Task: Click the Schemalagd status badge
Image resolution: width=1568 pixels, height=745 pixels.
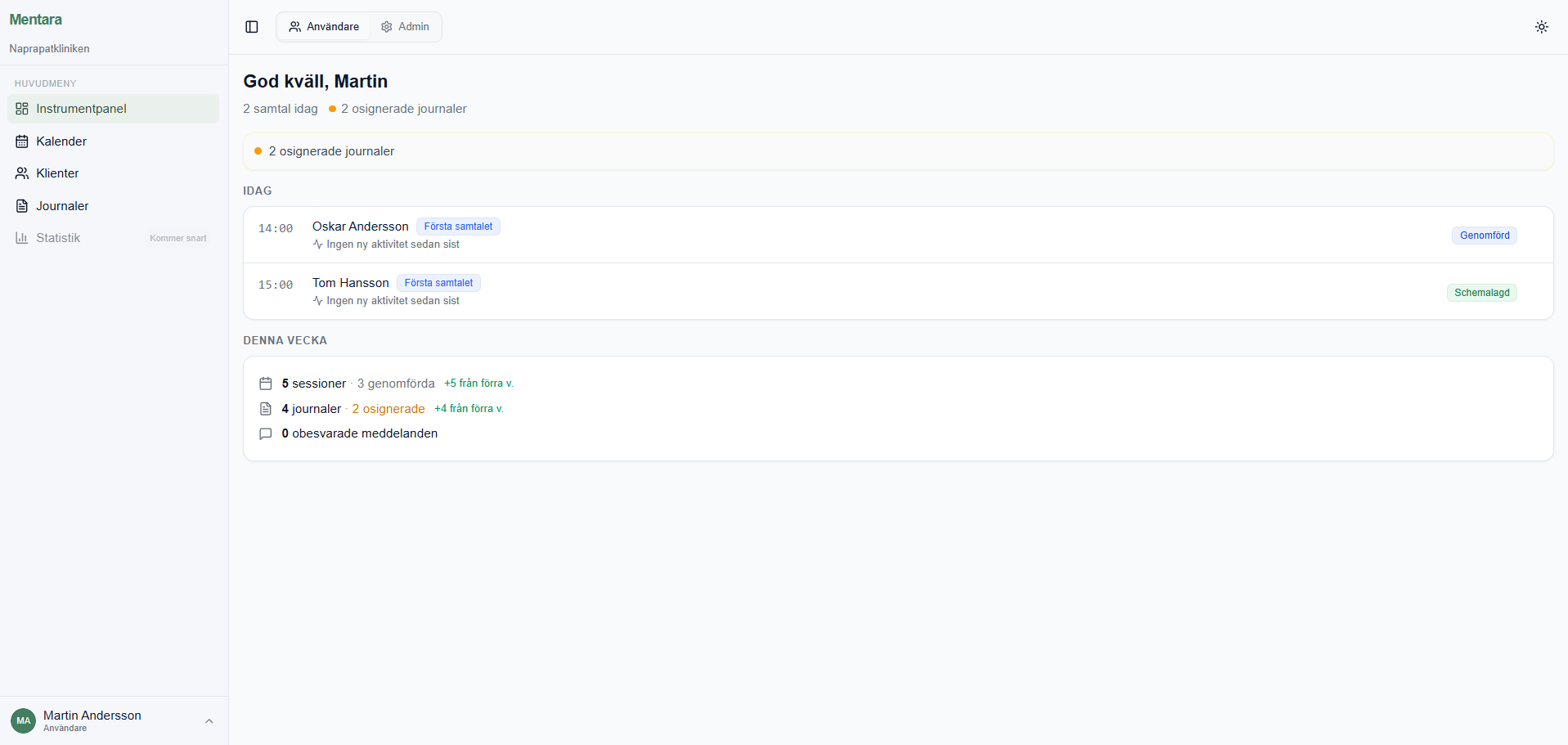Action: 1481,293
